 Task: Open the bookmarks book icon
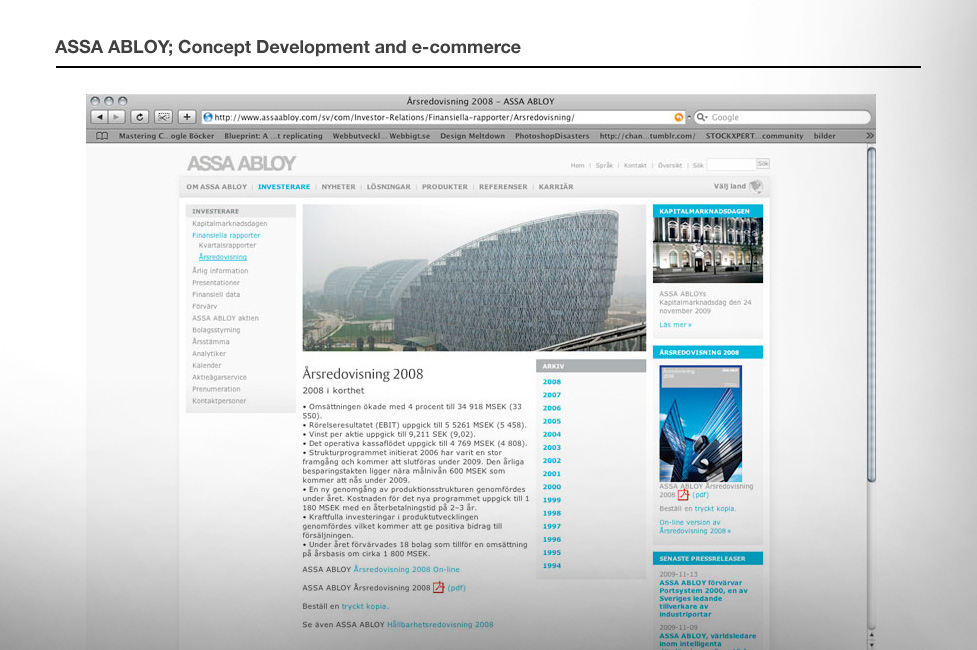coord(102,136)
